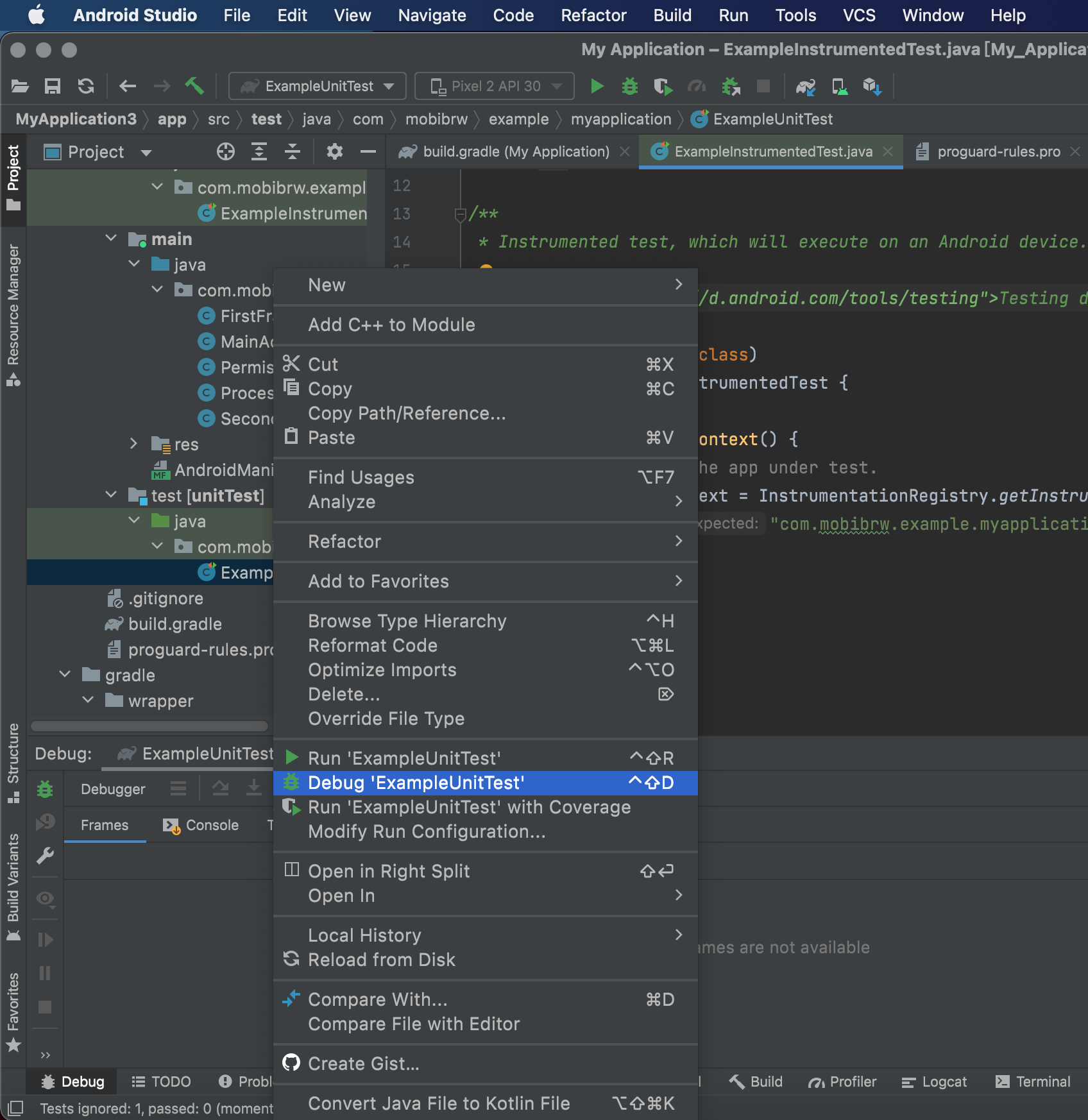Toggle the Terminal tool window button
This screenshot has width=1088, height=1120.
pyautogui.click(x=1032, y=1082)
